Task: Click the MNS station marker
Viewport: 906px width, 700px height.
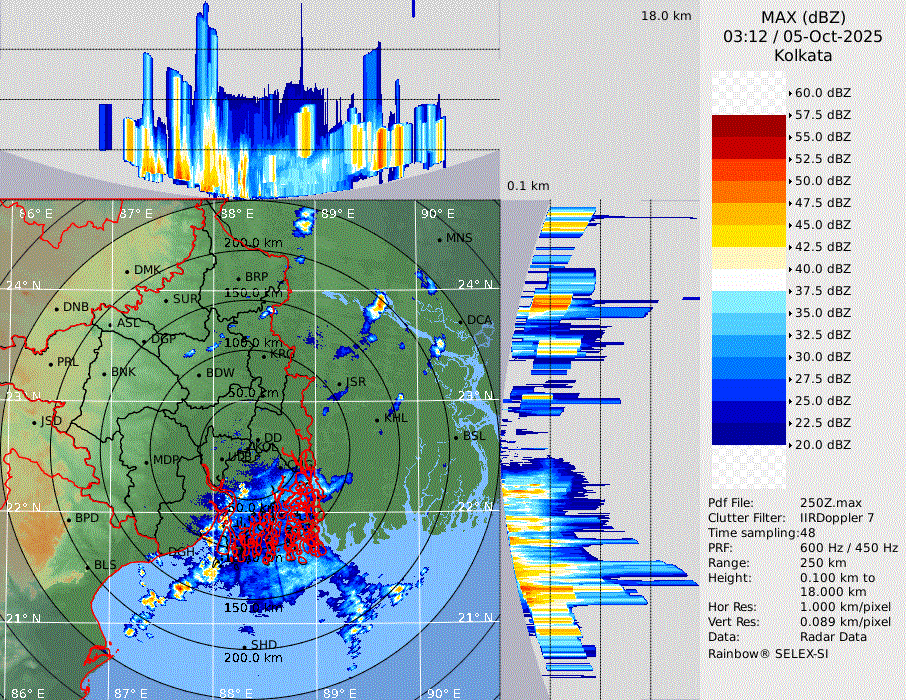Action: tap(440, 238)
